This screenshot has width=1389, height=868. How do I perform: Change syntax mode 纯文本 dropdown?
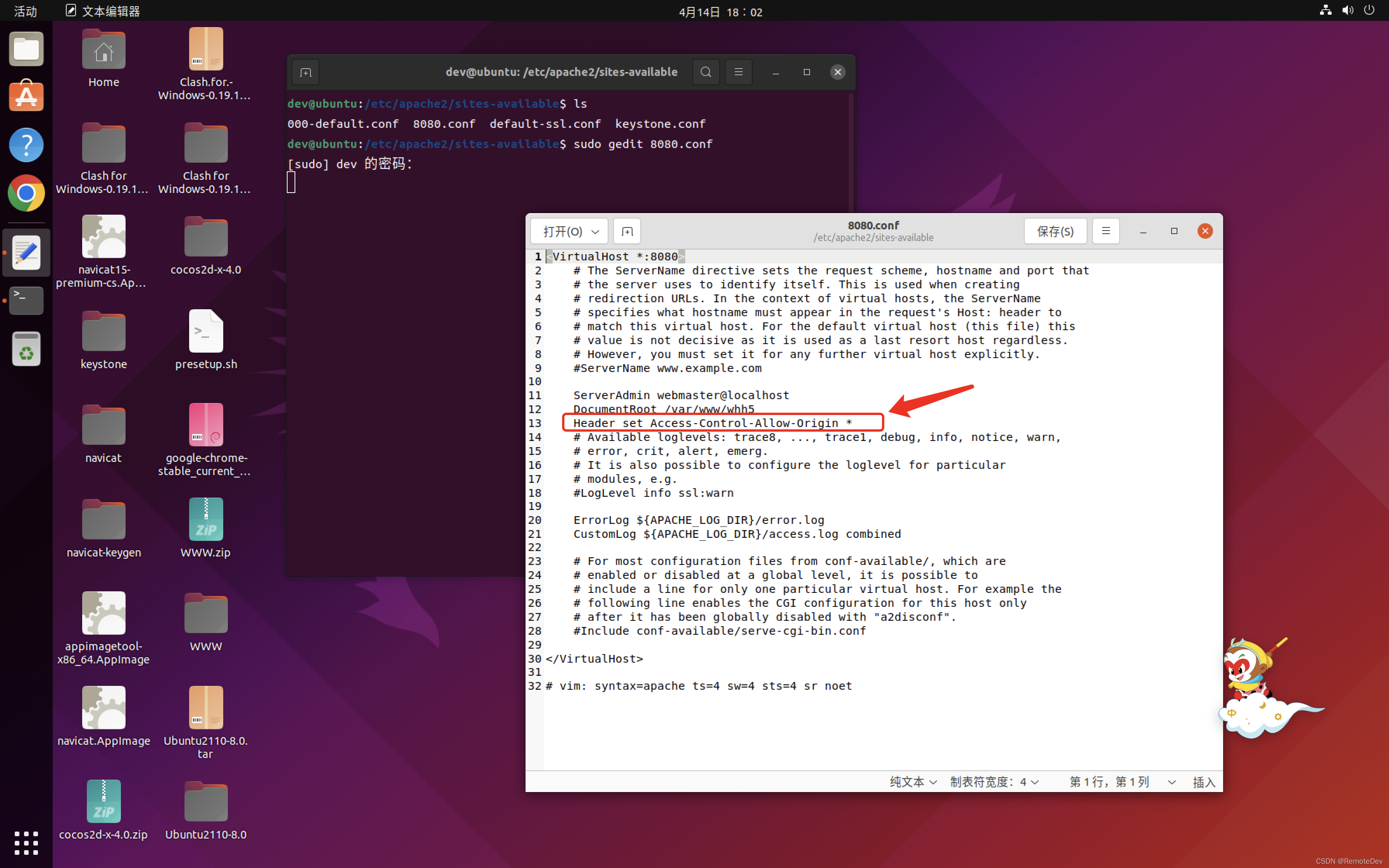click(913, 782)
